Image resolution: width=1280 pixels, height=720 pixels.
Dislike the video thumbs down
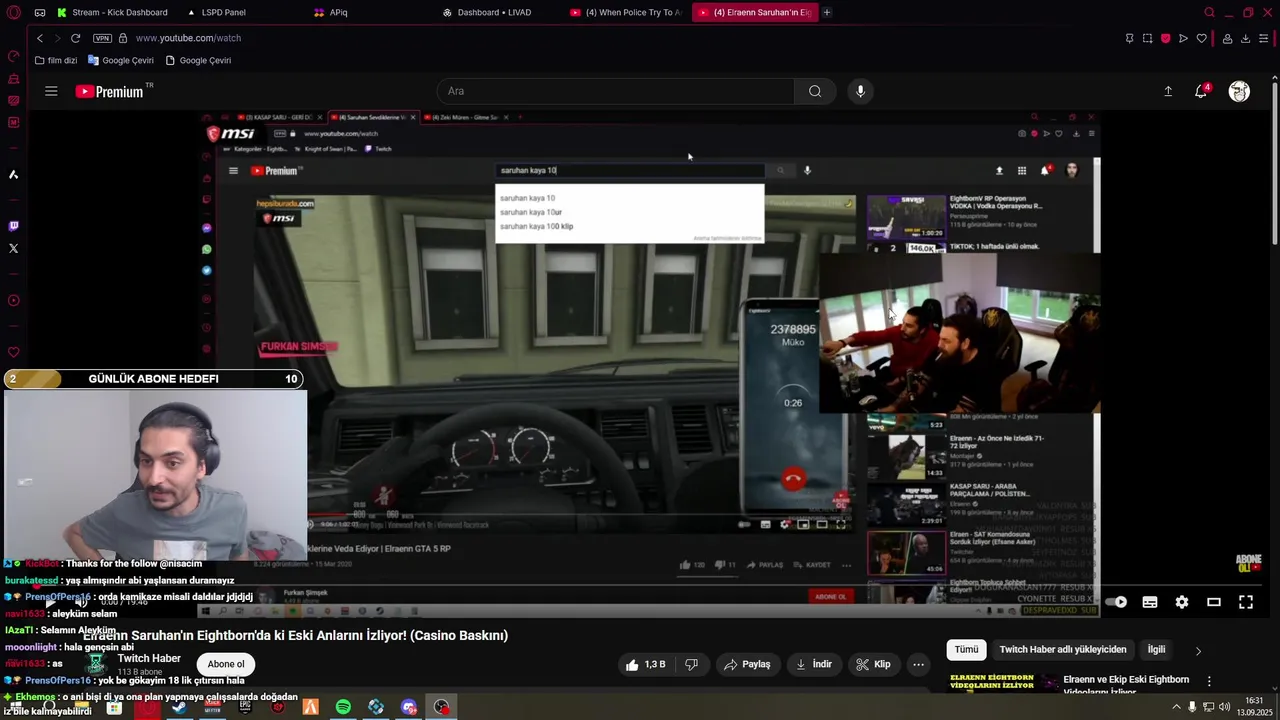(x=691, y=664)
